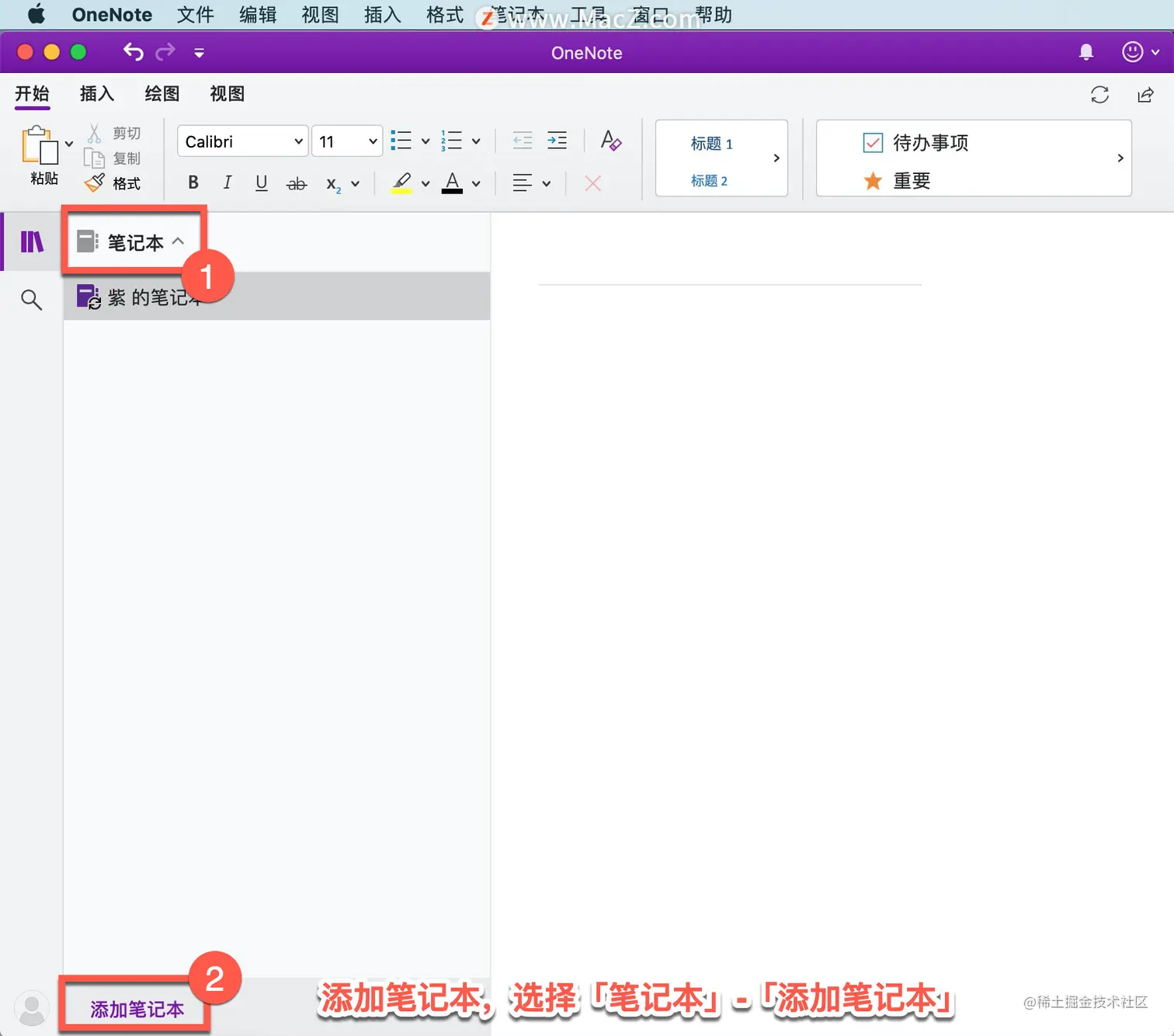
Task: Open the font color dropdown arrow
Action: [476, 184]
